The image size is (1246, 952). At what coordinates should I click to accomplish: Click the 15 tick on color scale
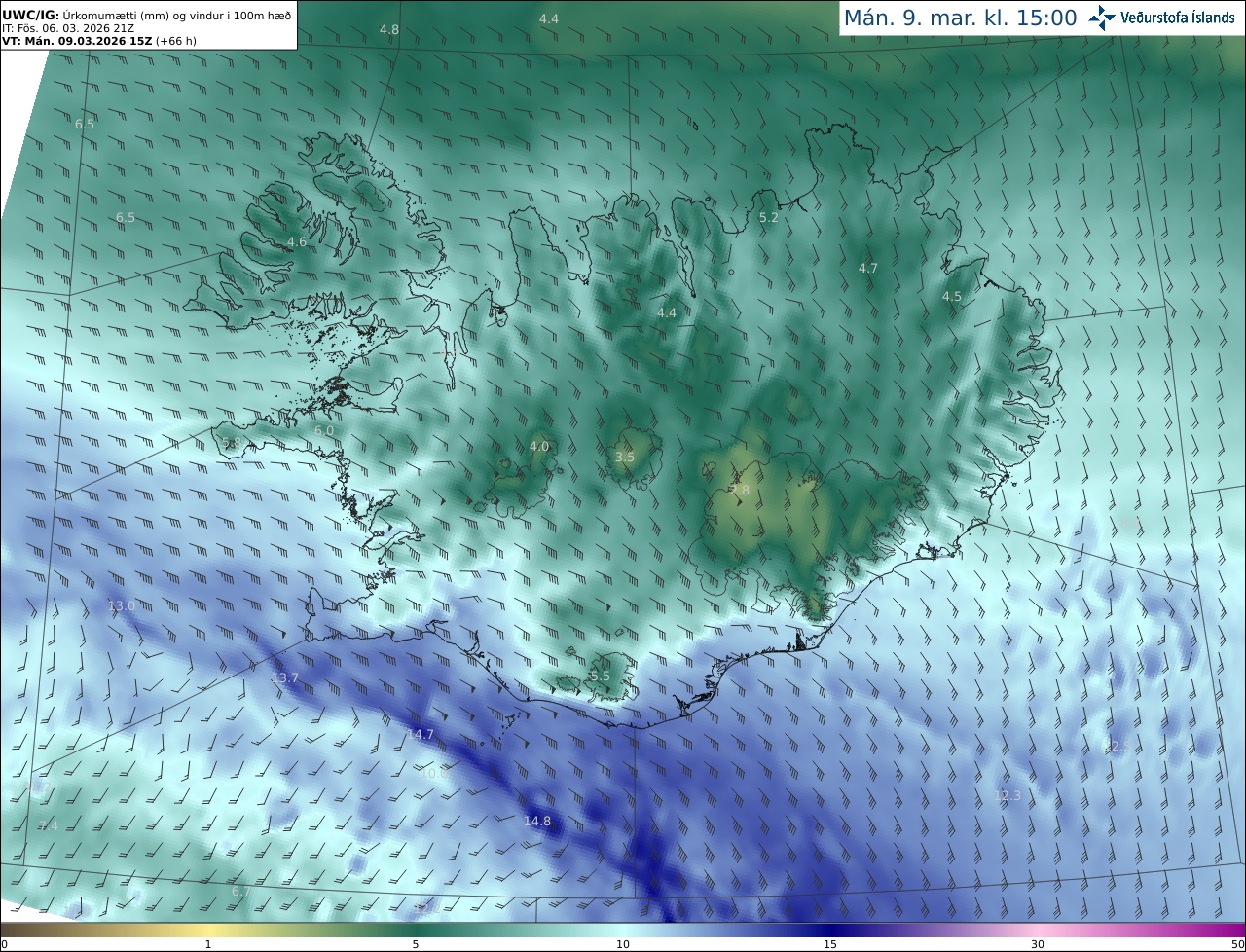point(830,944)
